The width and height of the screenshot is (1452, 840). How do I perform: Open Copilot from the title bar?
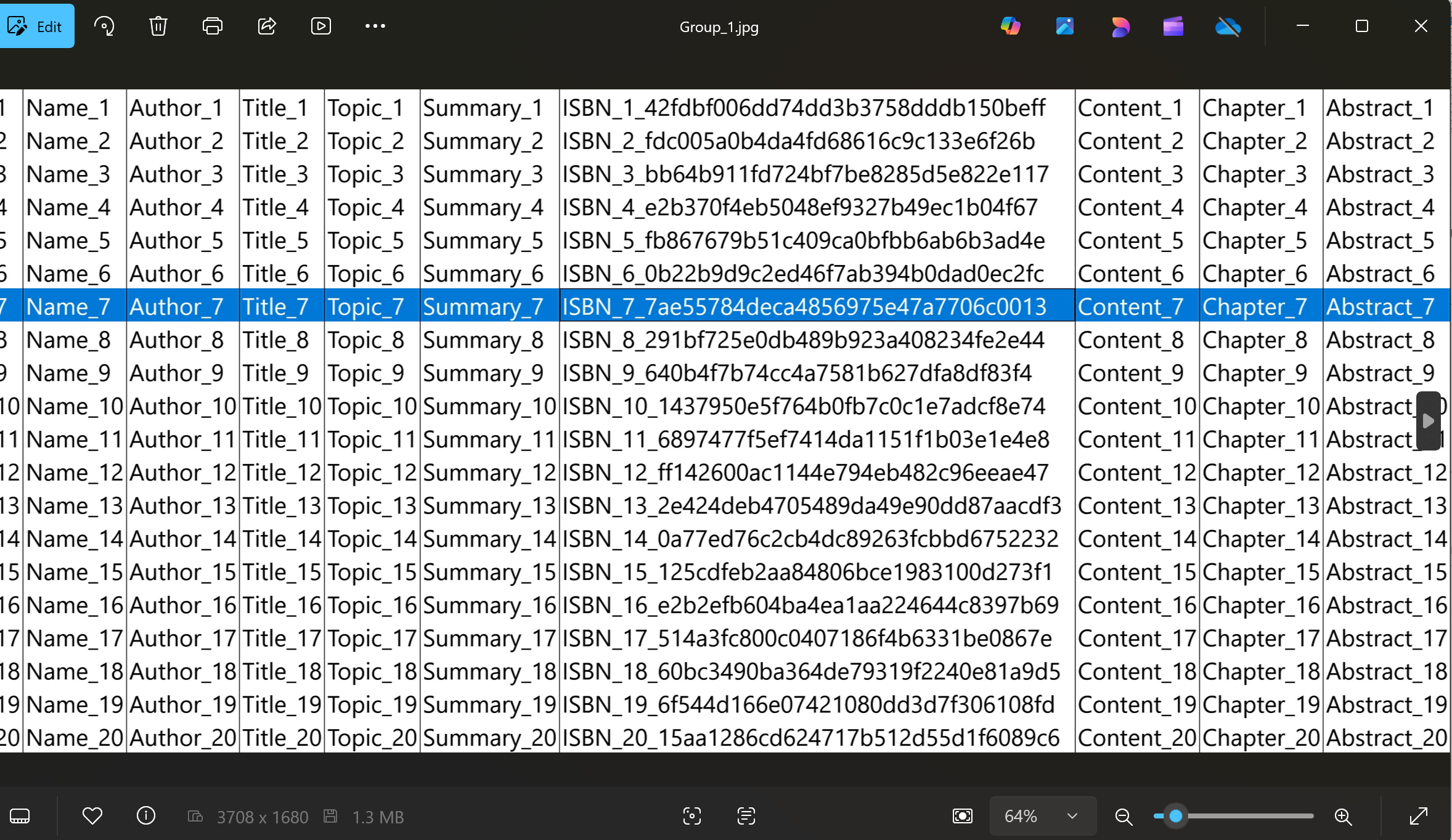1010,27
